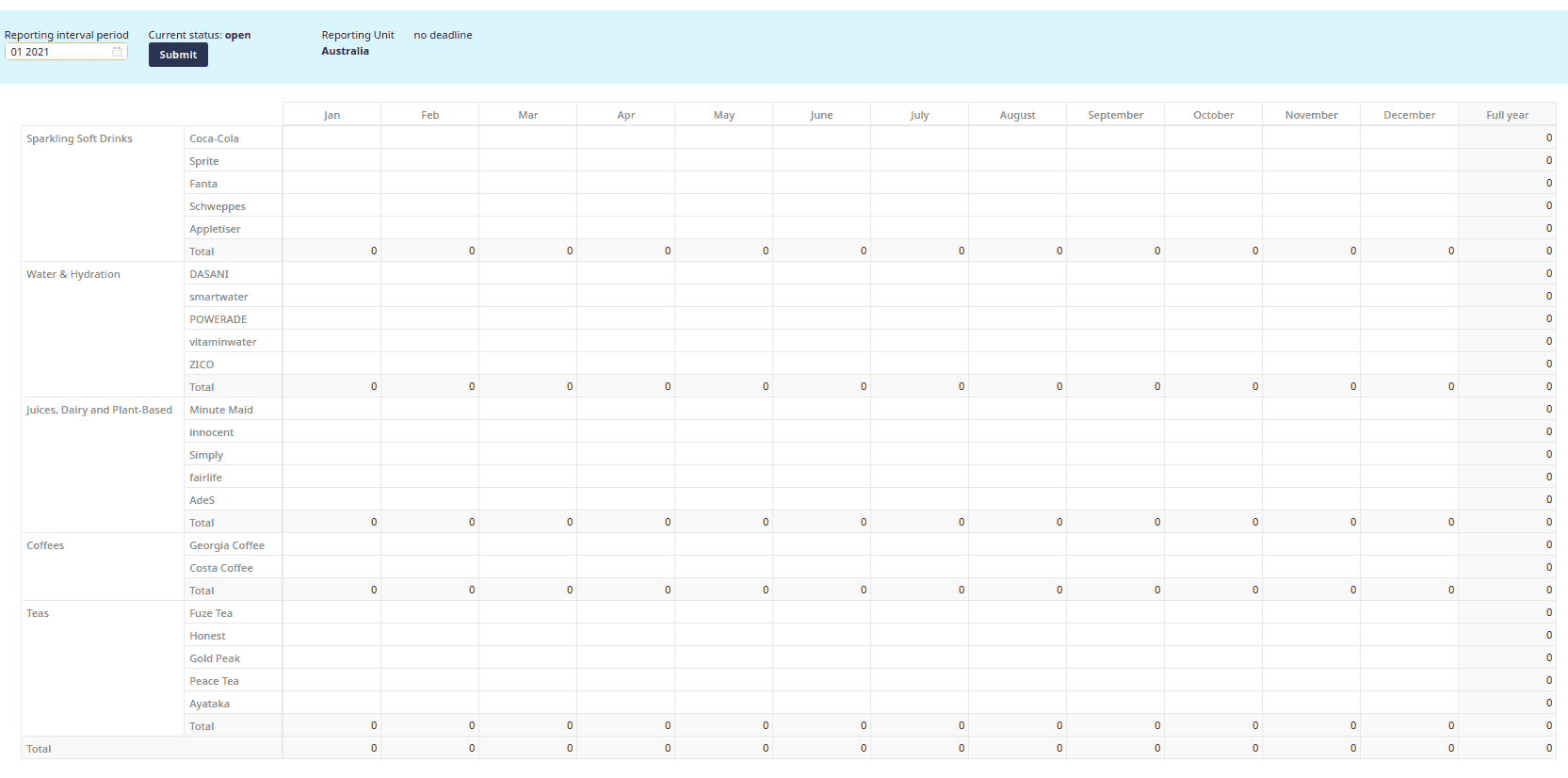Select the Coca-Cola cell under Jan
The width and height of the screenshot is (1568, 778).
tap(331, 138)
